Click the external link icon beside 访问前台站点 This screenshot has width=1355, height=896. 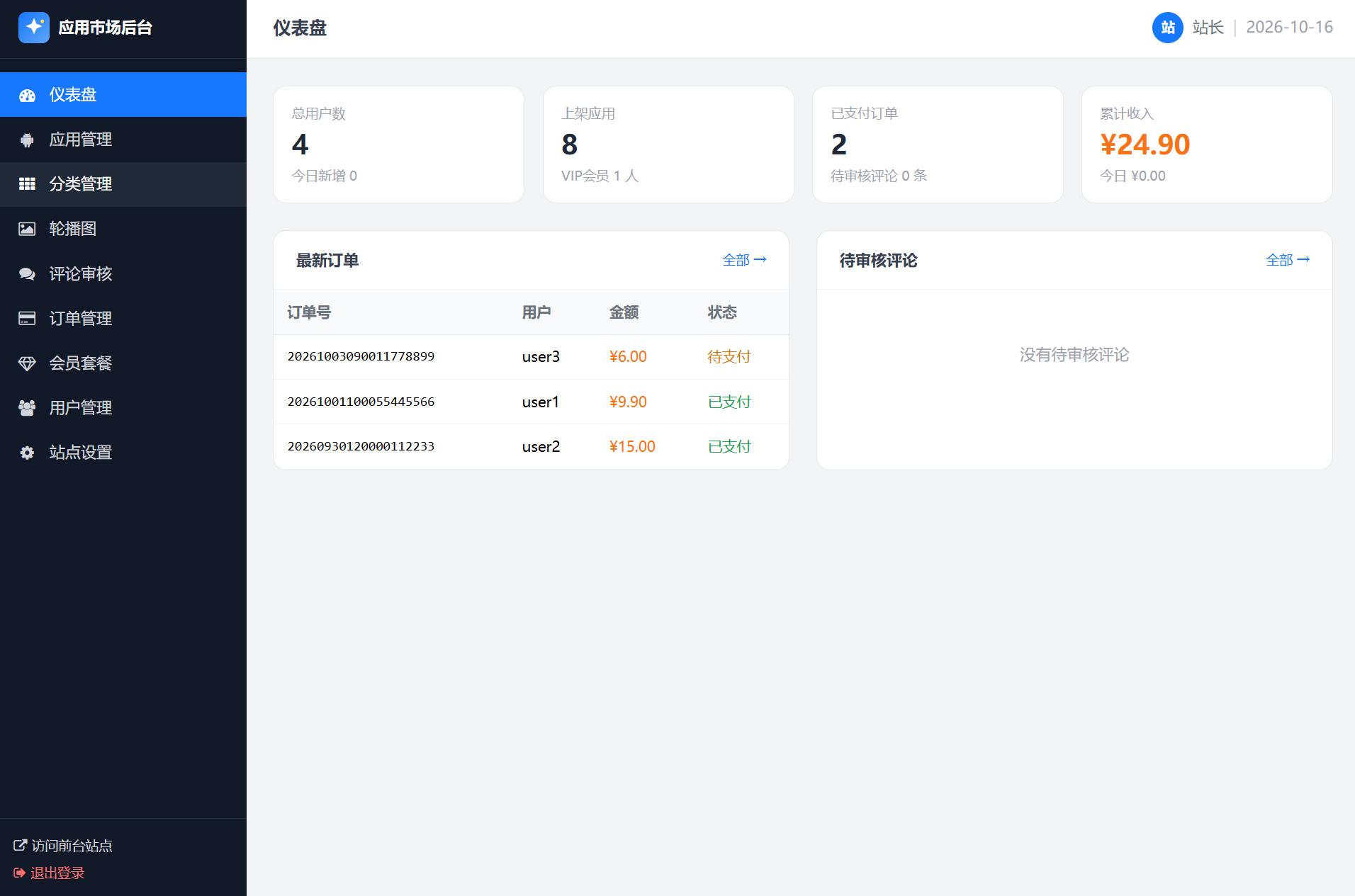coord(21,845)
